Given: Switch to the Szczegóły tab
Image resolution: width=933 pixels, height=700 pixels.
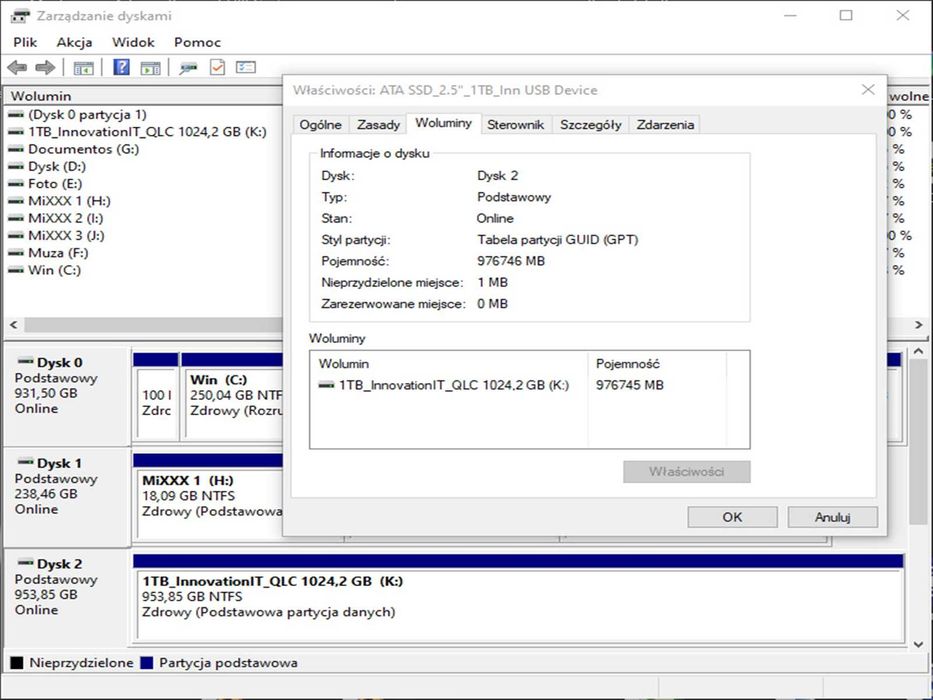Looking at the screenshot, I should tap(590, 124).
